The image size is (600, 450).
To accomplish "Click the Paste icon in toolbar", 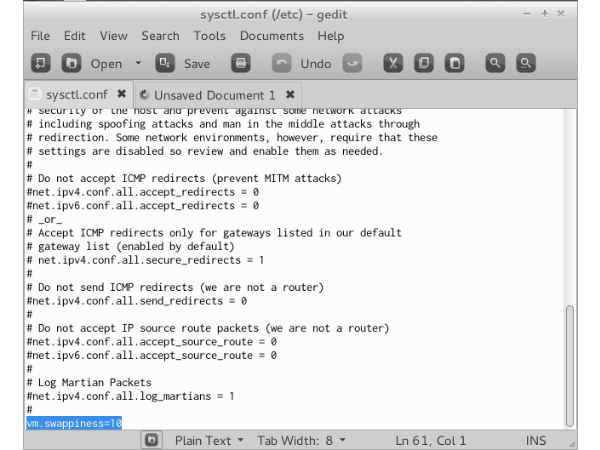I will pyautogui.click(x=455, y=63).
